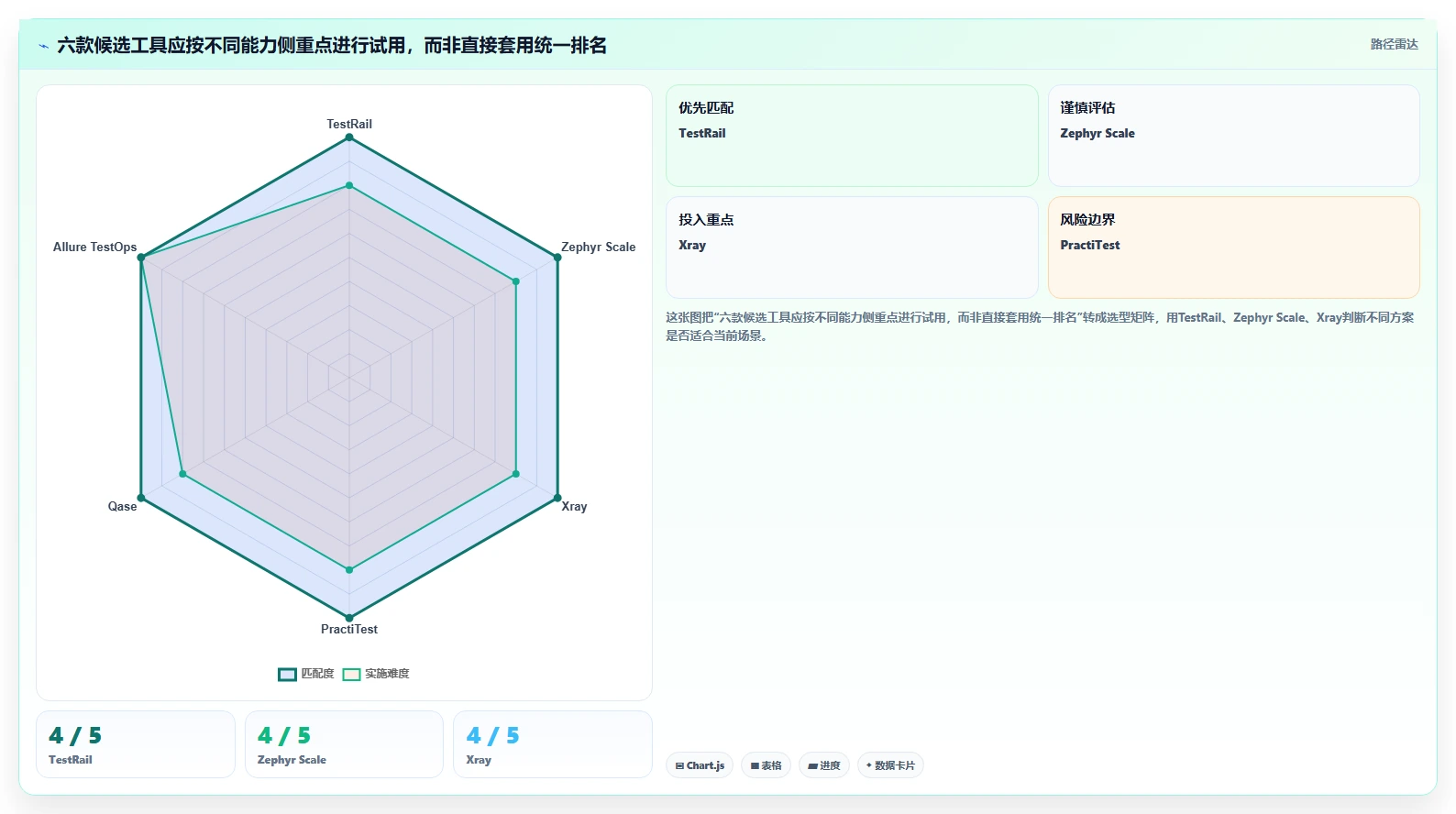Click the TestRail axis label on radar

click(349, 124)
